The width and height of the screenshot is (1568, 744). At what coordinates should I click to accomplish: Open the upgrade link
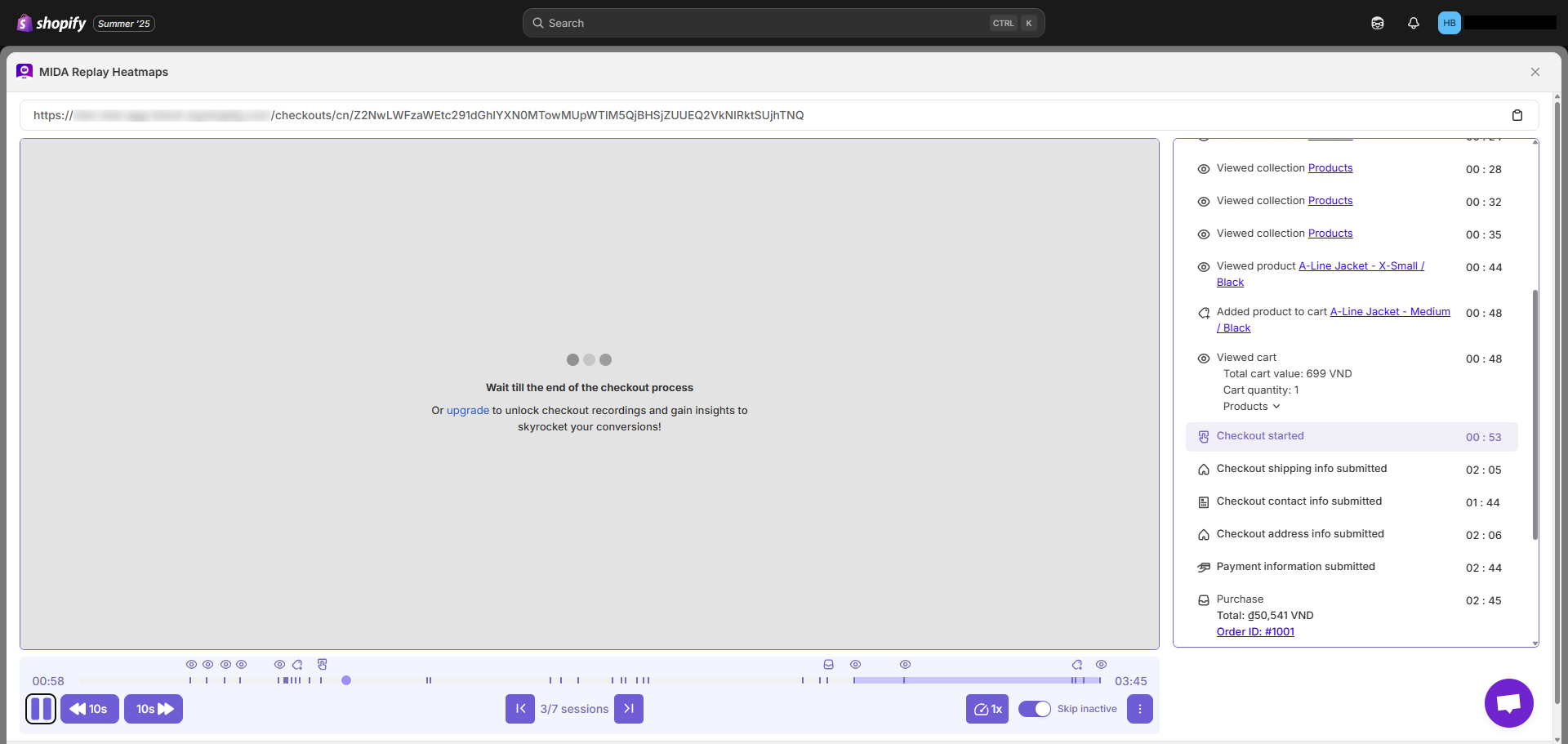pos(467,411)
